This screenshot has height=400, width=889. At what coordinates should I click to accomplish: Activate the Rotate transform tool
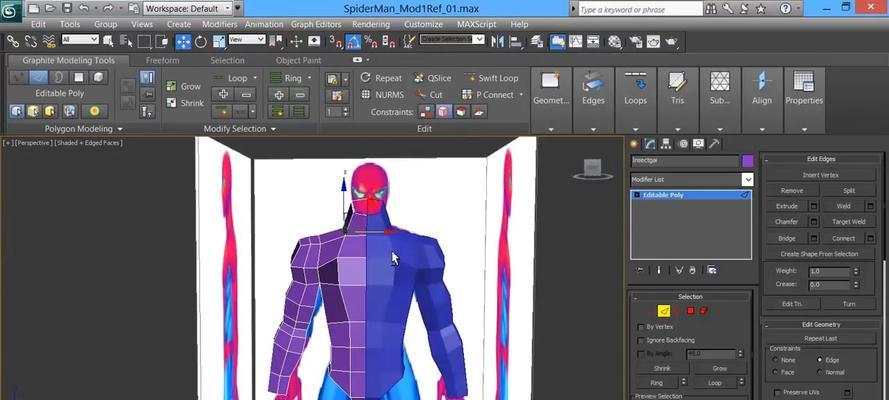pos(201,41)
